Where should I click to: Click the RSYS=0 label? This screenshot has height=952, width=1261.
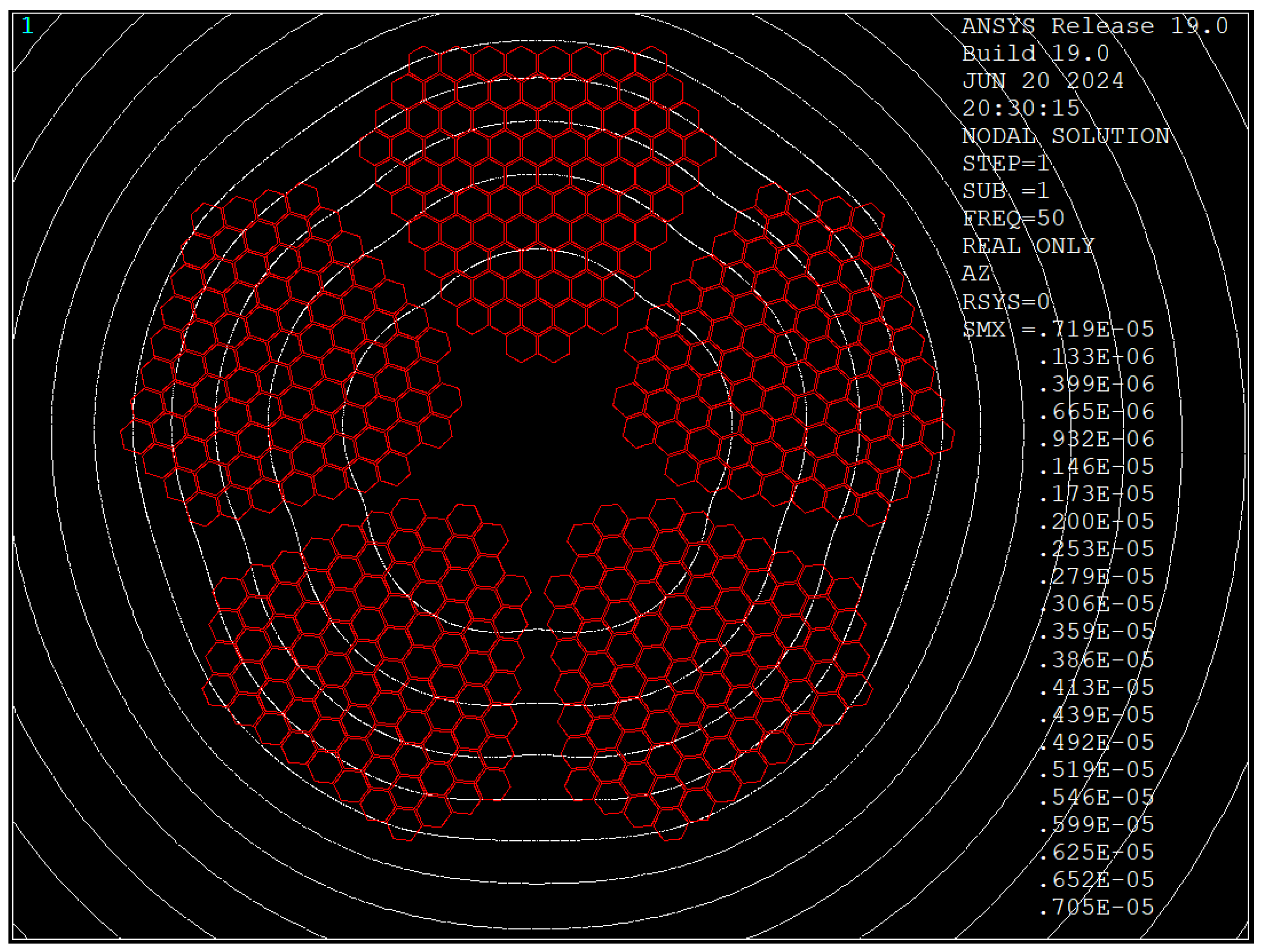pos(1006,302)
